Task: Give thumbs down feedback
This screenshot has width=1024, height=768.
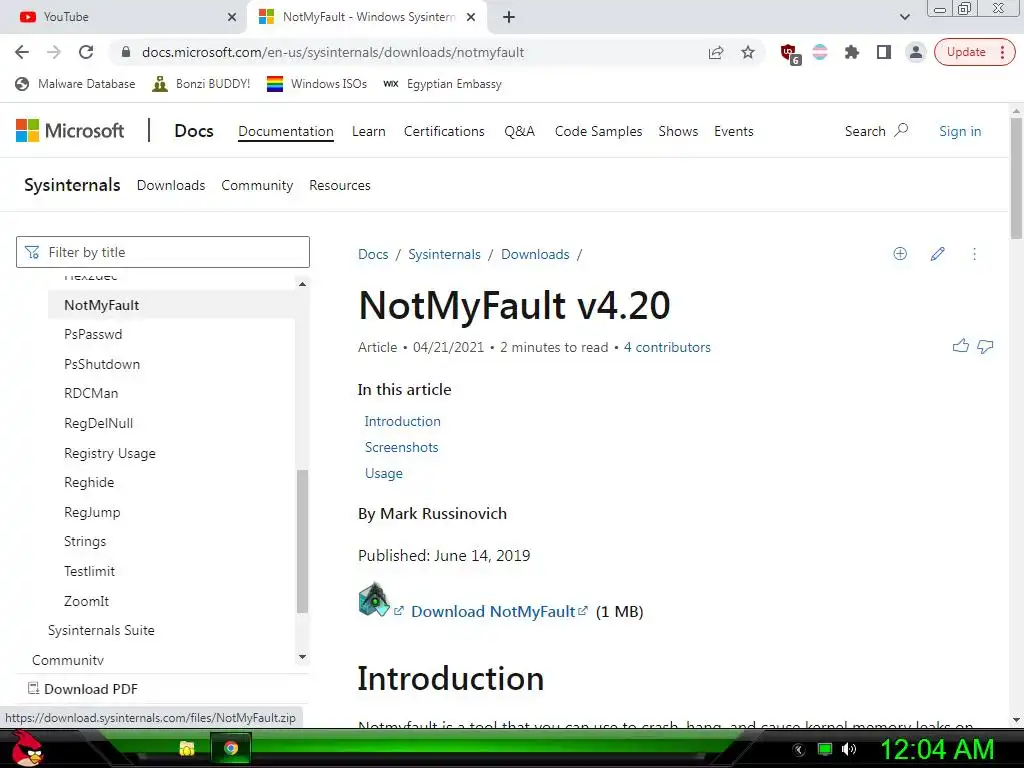Action: click(x=985, y=346)
